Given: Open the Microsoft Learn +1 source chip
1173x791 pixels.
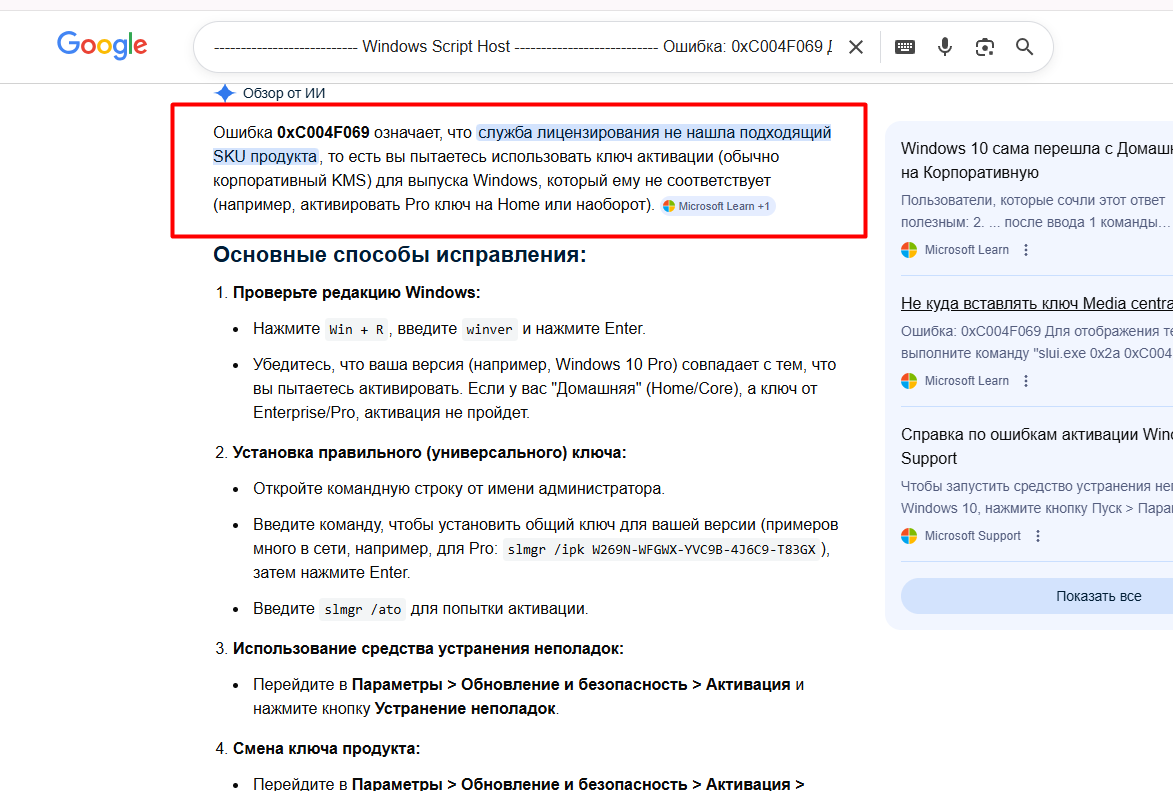Looking at the screenshot, I should click(x=717, y=206).
